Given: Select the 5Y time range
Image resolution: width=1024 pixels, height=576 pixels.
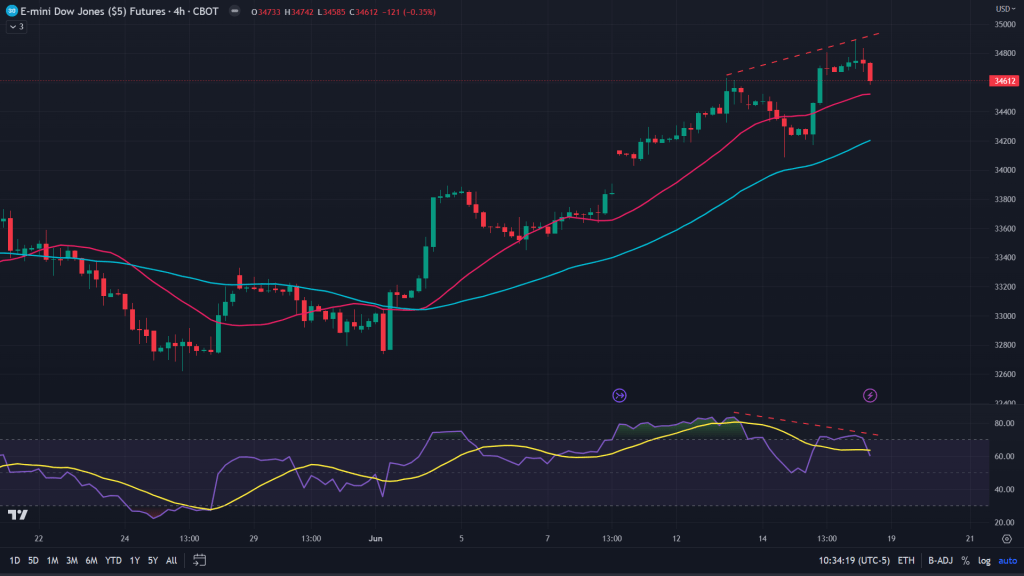Looking at the screenshot, I should tap(153, 560).
